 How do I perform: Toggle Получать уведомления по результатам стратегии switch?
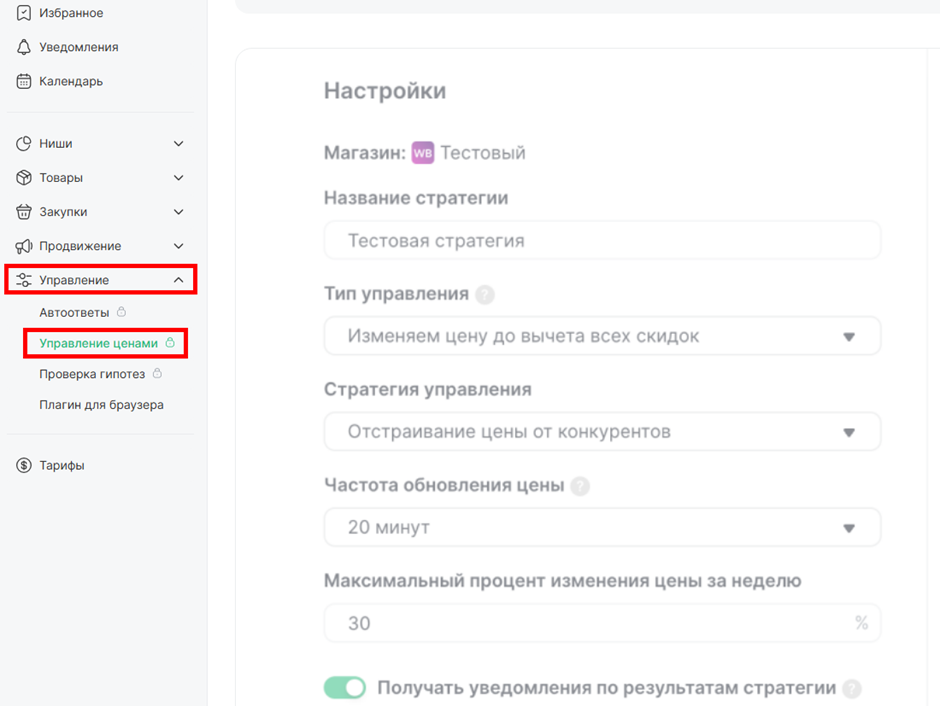point(345,687)
